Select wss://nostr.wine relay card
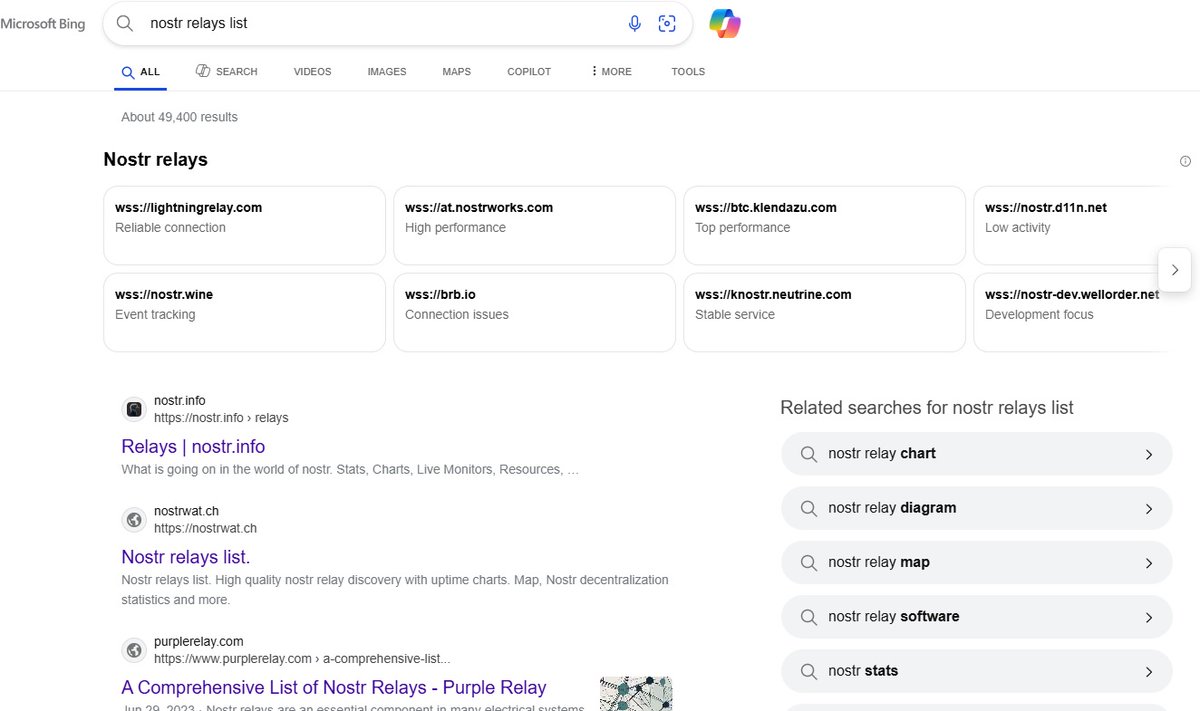 244,312
